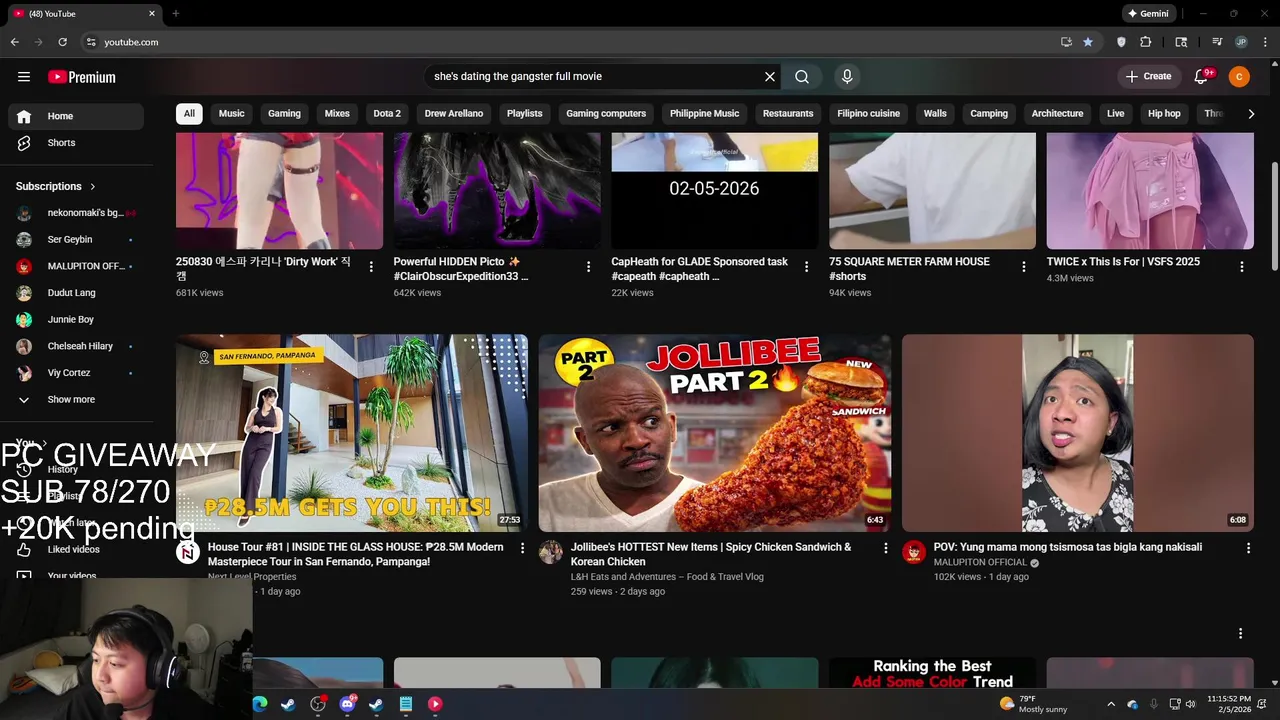1280x720 pixels.
Task: Open more options for TWICE x This Is For short
Action: coord(1242,267)
